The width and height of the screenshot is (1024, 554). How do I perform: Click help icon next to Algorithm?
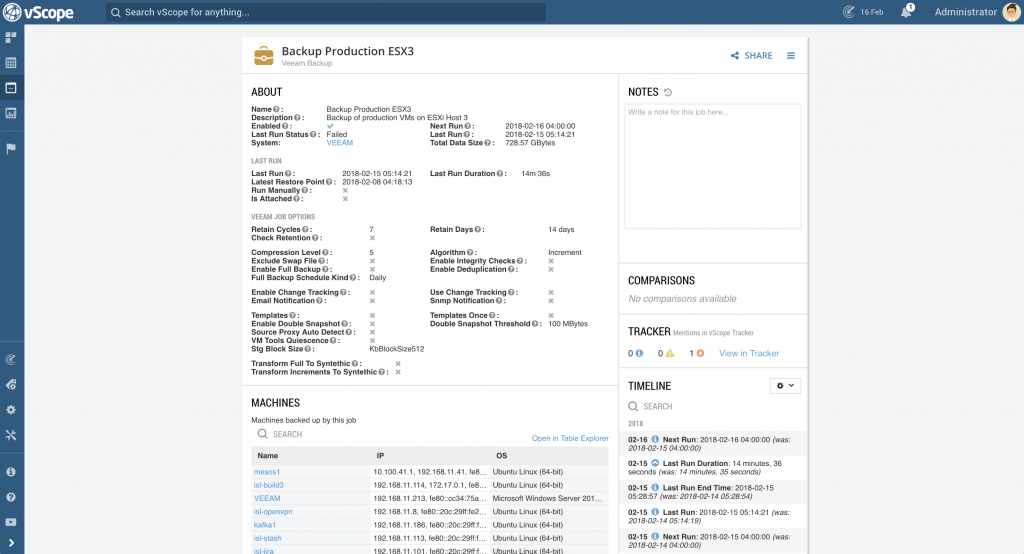point(470,253)
